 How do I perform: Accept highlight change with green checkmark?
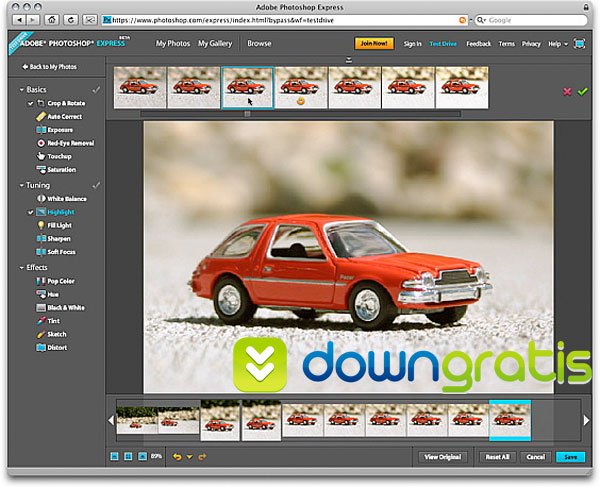(x=583, y=91)
